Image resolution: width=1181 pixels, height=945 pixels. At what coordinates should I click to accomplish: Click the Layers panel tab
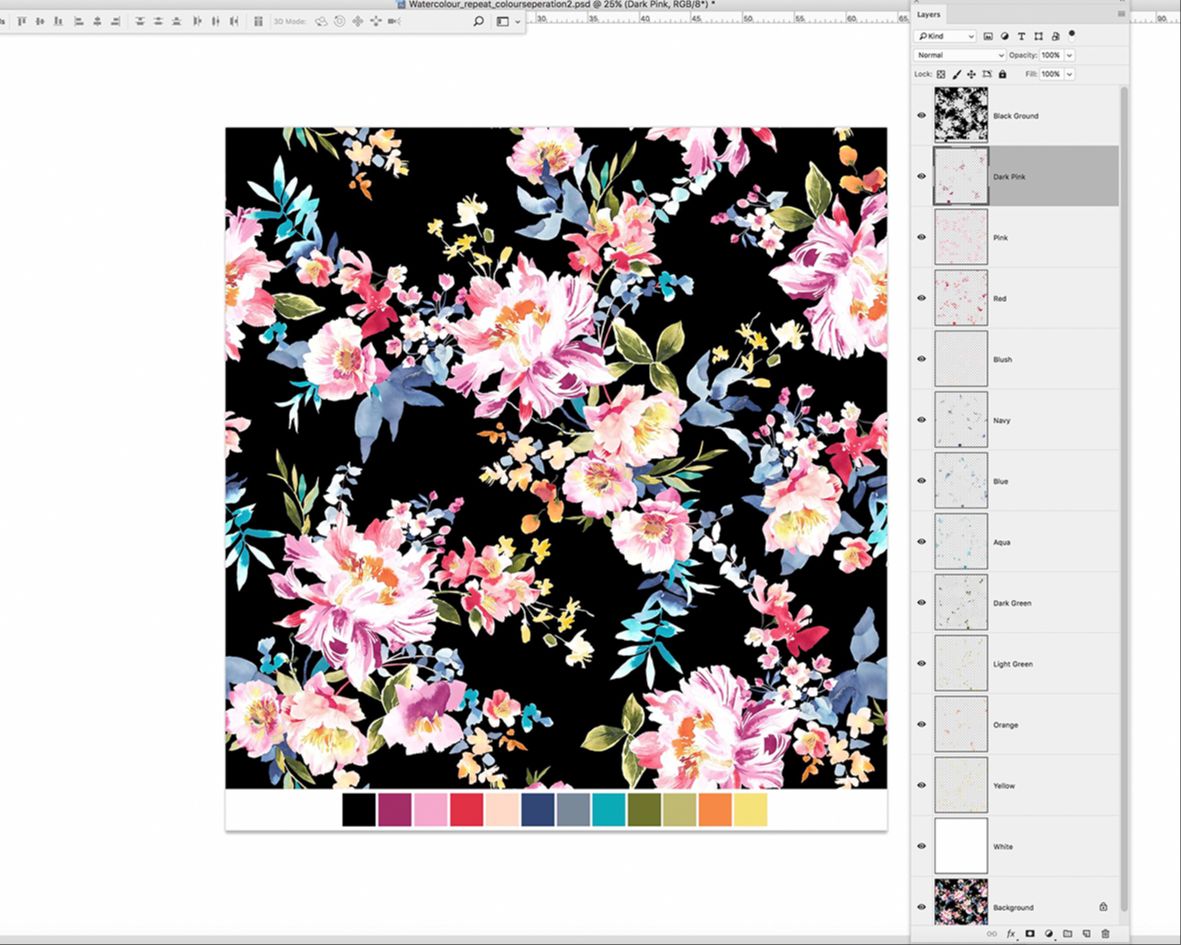pos(929,15)
